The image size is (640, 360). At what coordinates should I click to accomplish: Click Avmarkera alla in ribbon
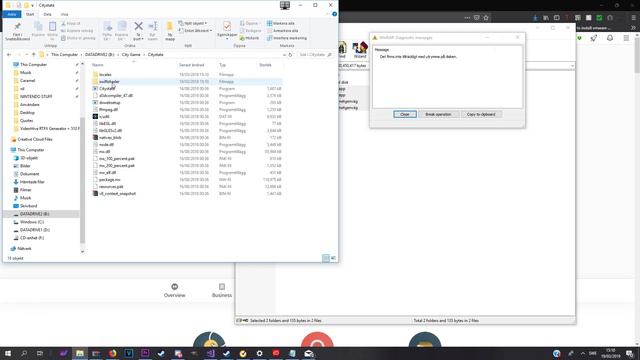click(x=282, y=31)
